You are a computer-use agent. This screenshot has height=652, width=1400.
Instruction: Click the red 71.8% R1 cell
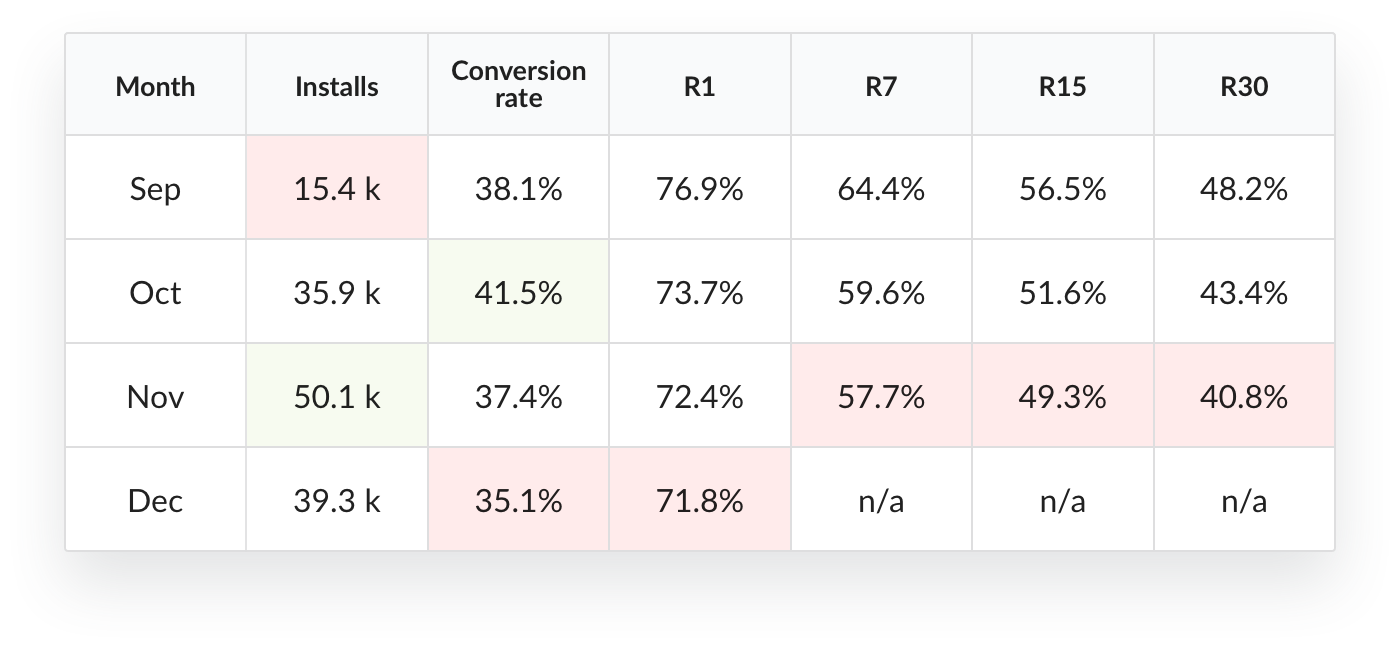pyautogui.click(x=700, y=499)
